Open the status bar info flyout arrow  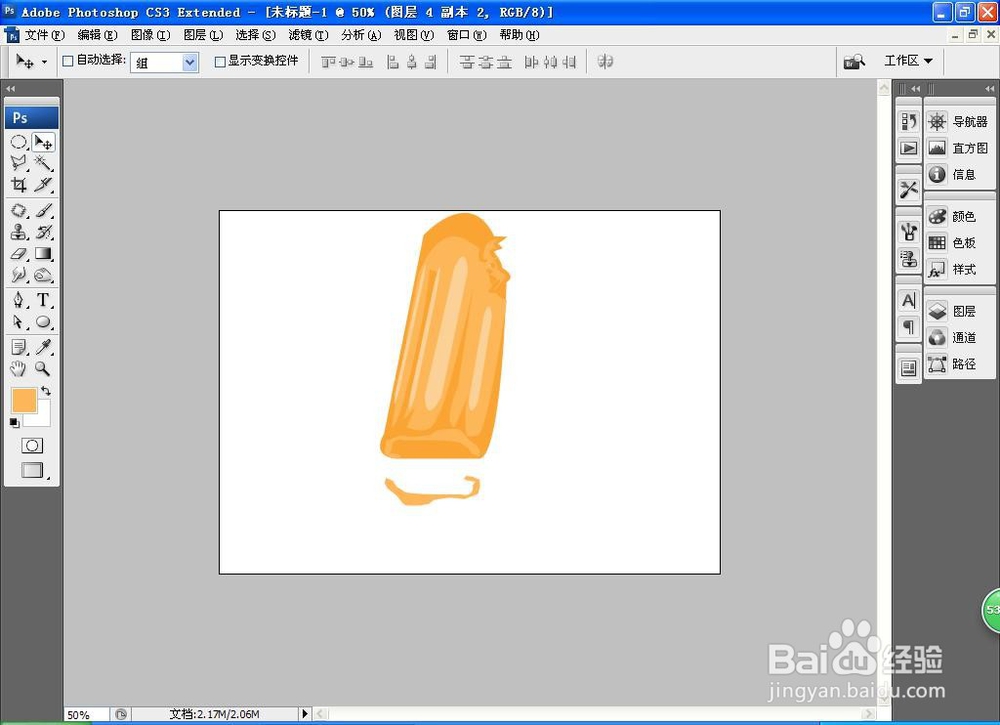tap(305, 714)
